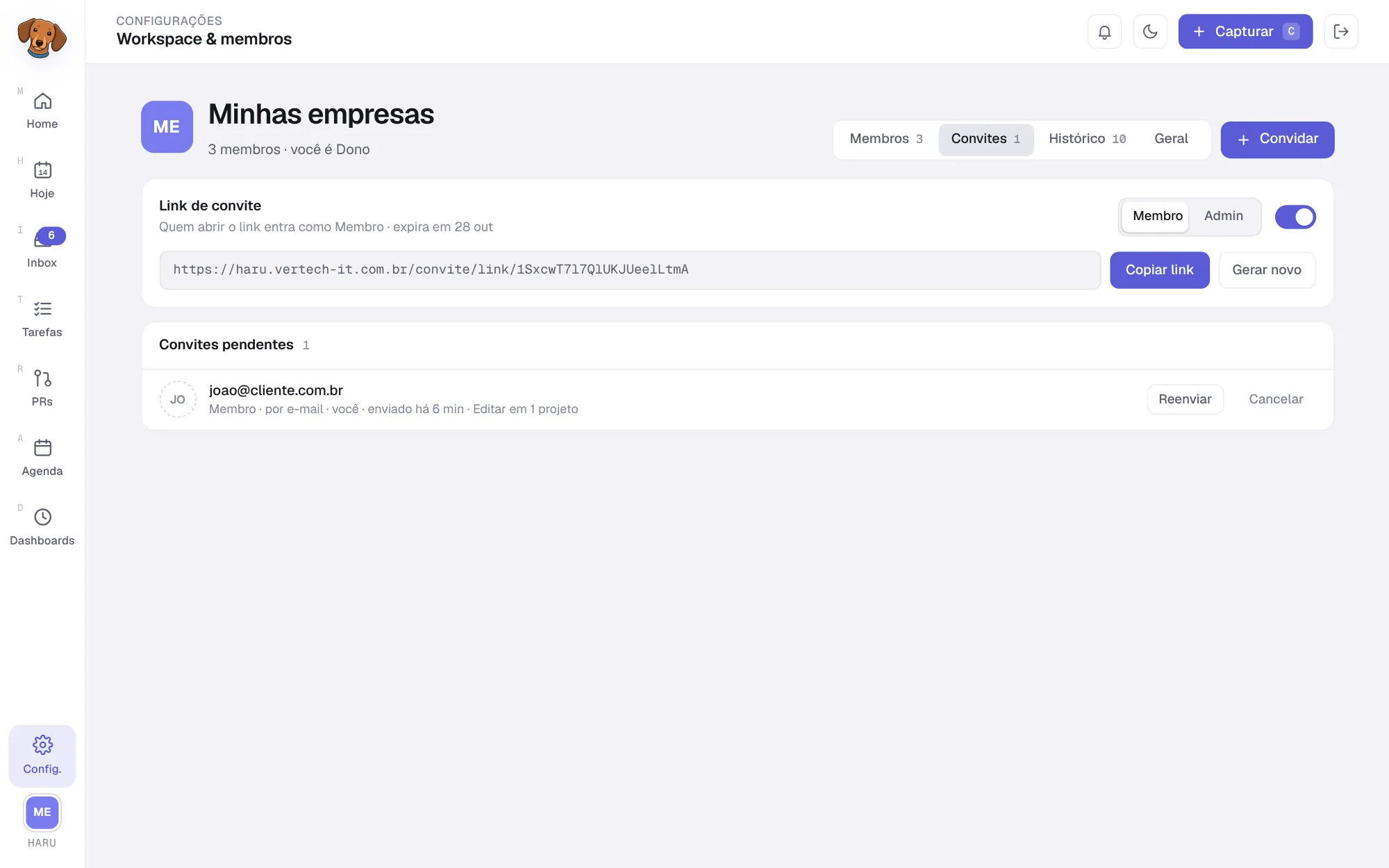Click the Minhas empresas title
This screenshot has height=868, width=1389.
[321, 114]
